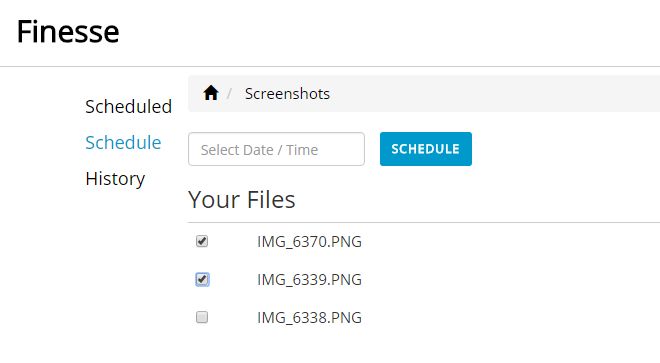This screenshot has height=363, width=660.
Task: Focus the Select Date / Time field
Action: coord(276,149)
